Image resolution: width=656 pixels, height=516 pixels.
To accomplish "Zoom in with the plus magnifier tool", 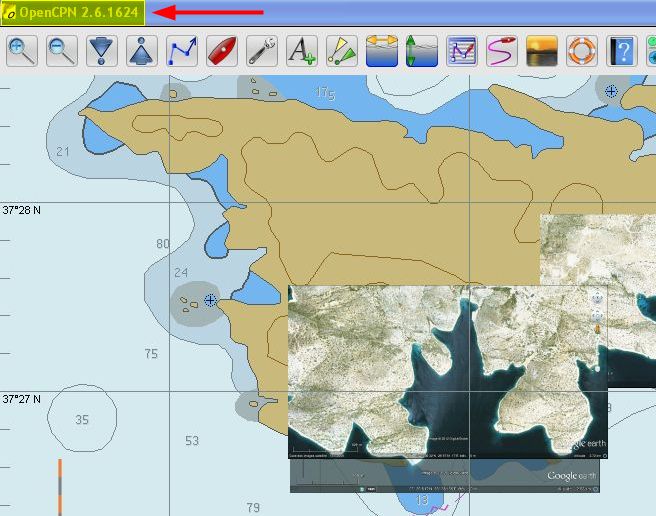I will 22,51.
